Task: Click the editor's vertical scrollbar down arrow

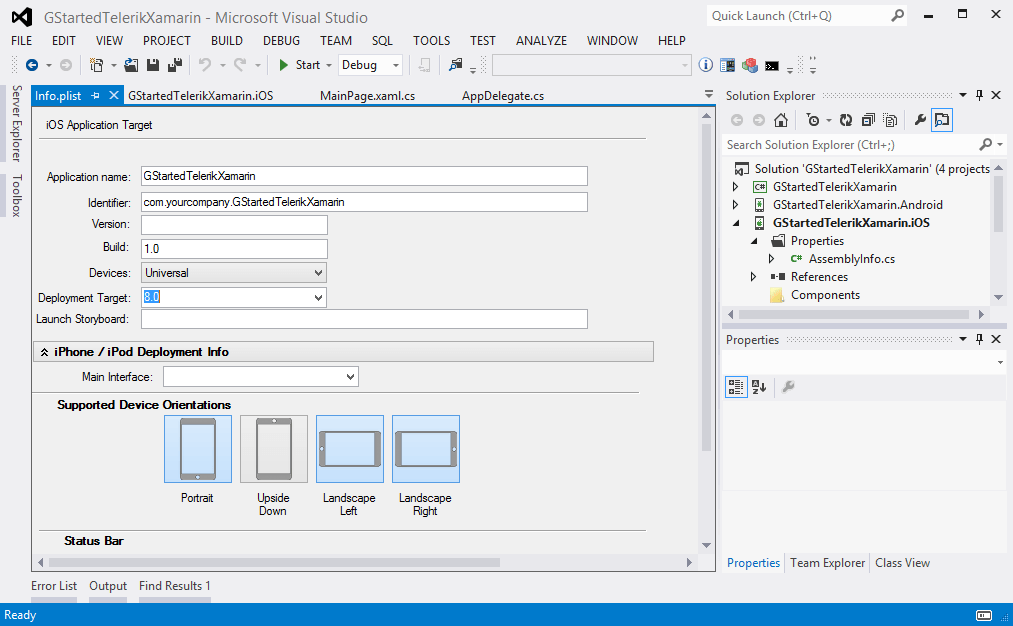Action: point(707,545)
